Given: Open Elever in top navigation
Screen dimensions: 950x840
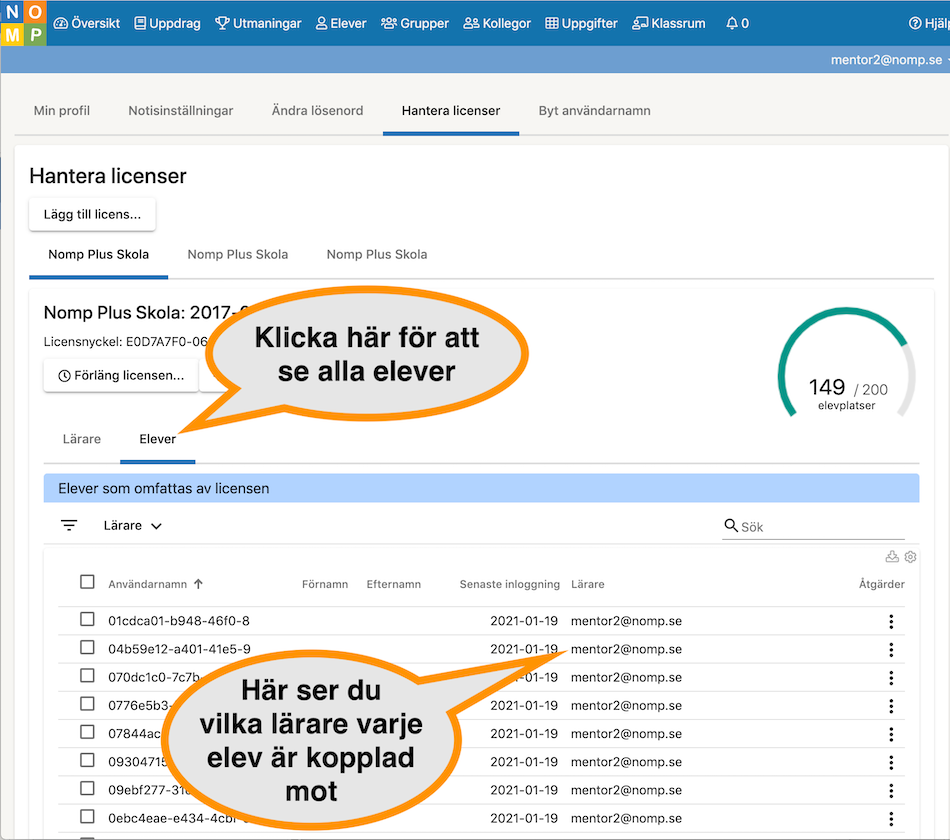Looking at the screenshot, I should [x=341, y=24].
